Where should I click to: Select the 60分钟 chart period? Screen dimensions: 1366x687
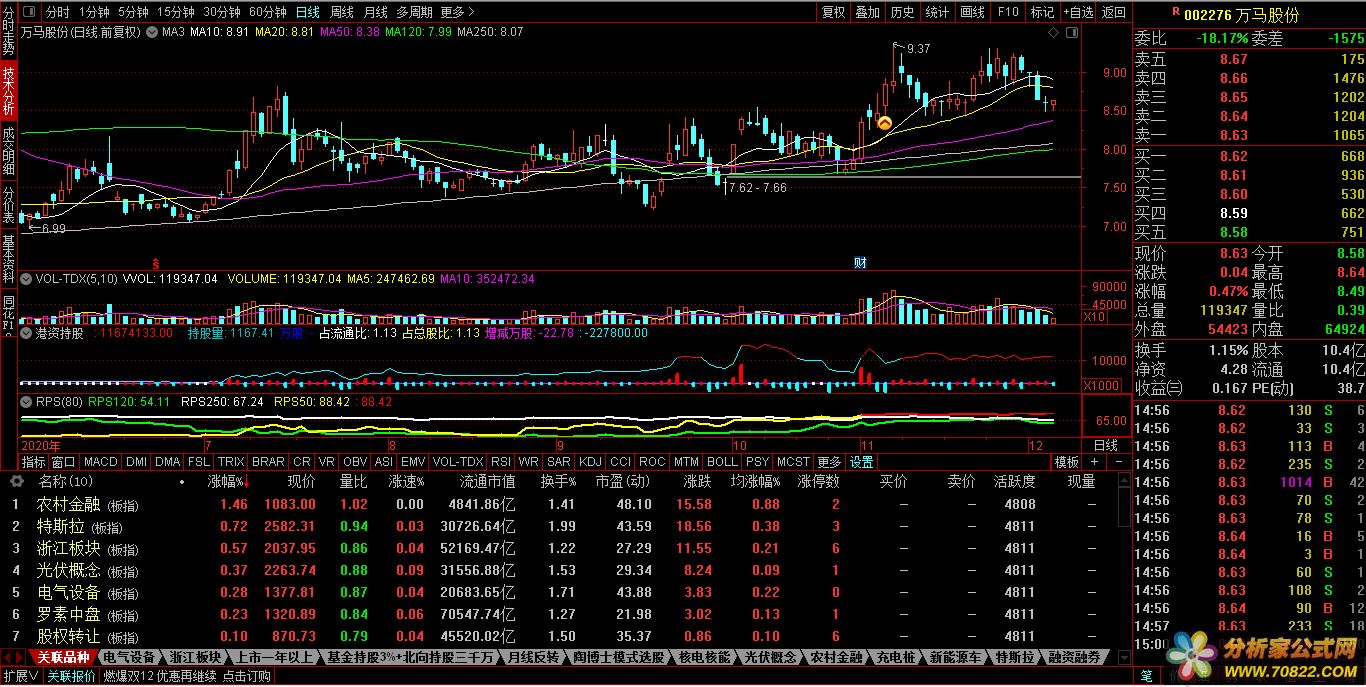[x=267, y=12]
